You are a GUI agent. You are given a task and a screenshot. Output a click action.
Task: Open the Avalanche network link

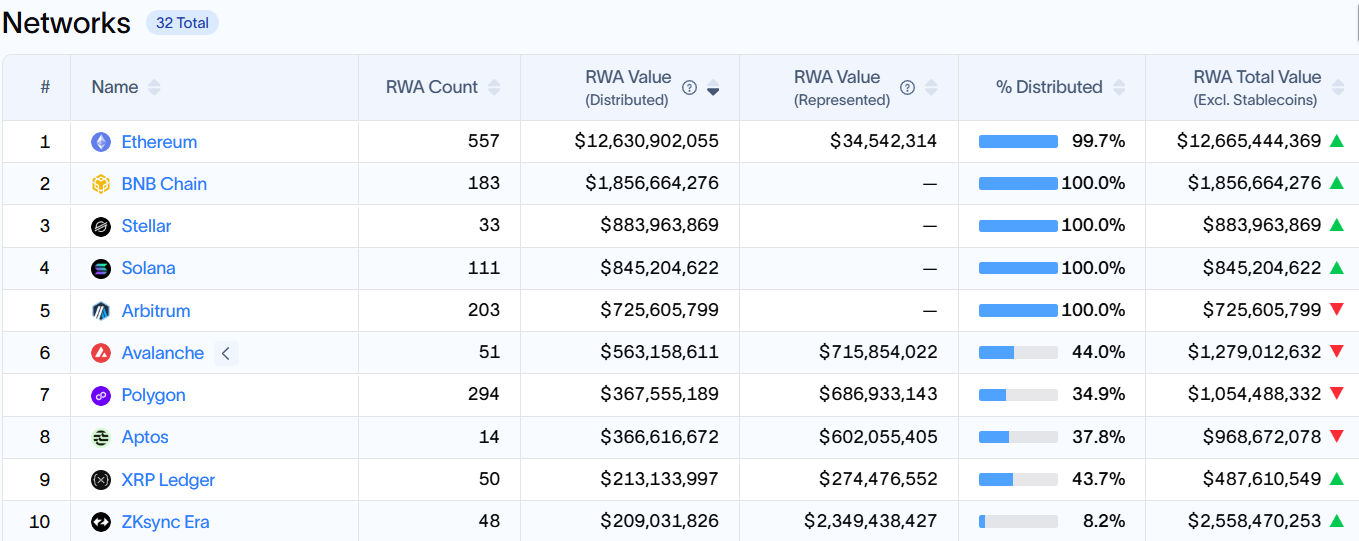(x=162, y=353)
